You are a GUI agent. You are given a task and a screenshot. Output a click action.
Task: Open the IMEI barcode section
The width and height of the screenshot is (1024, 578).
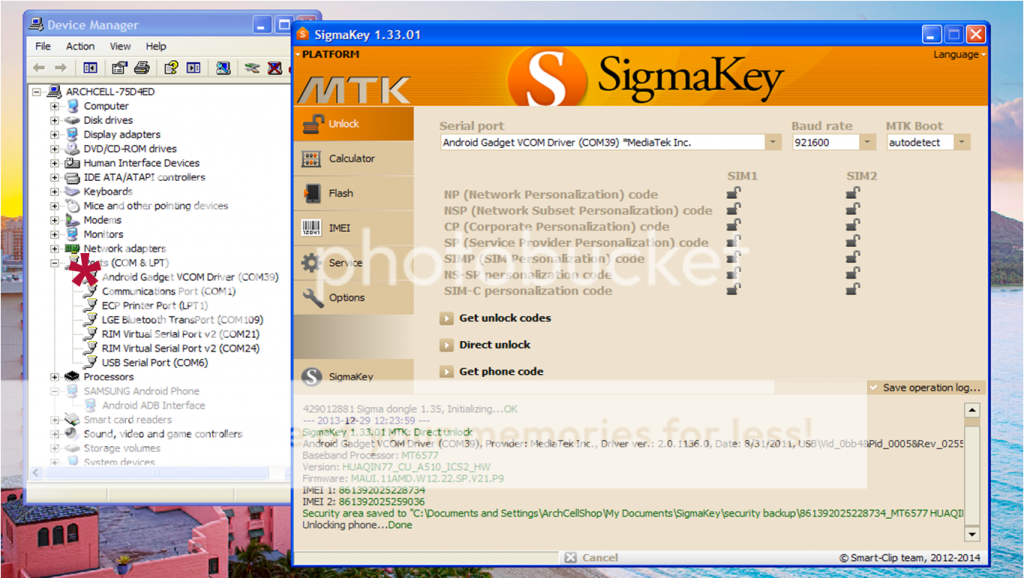coord(312,228)
